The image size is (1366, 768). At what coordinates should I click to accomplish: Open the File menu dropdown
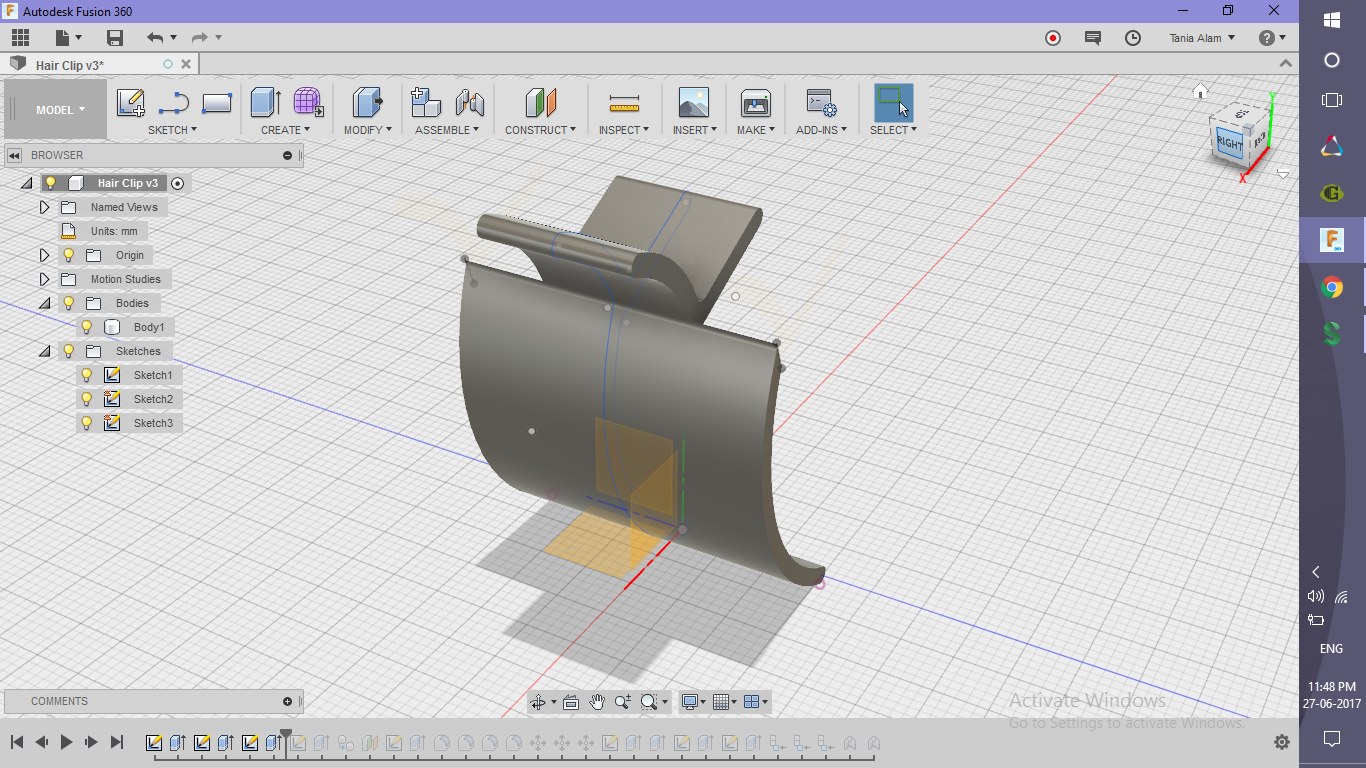click(69, 38)
